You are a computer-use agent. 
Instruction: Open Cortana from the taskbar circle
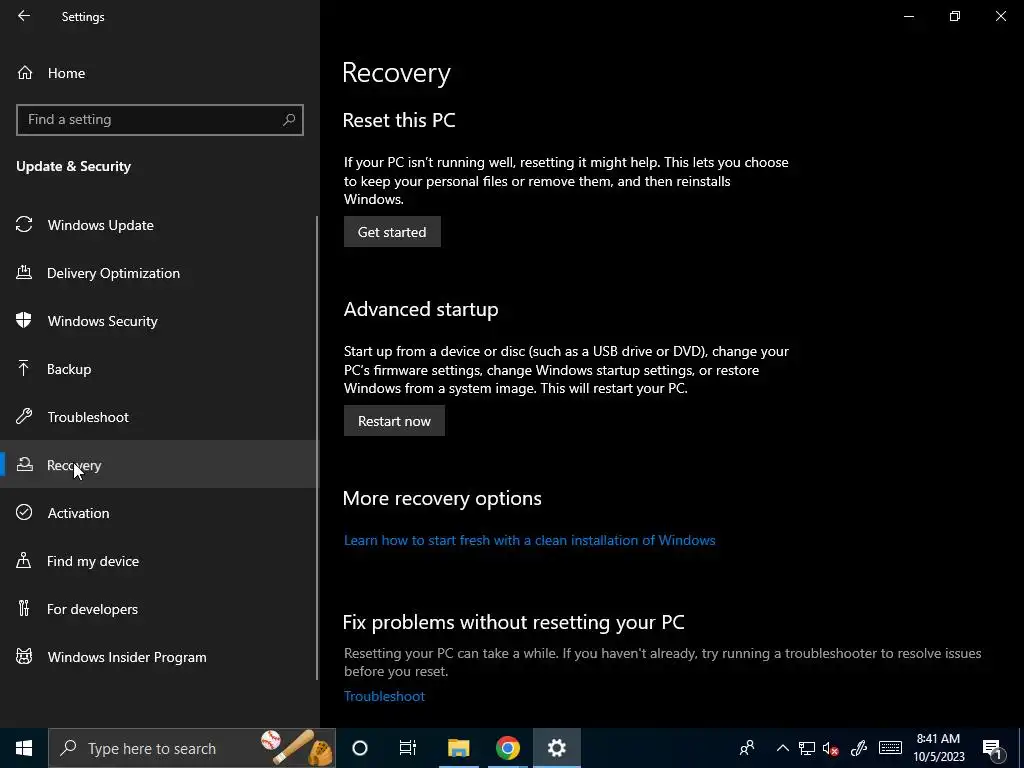(x=360, y=748)
